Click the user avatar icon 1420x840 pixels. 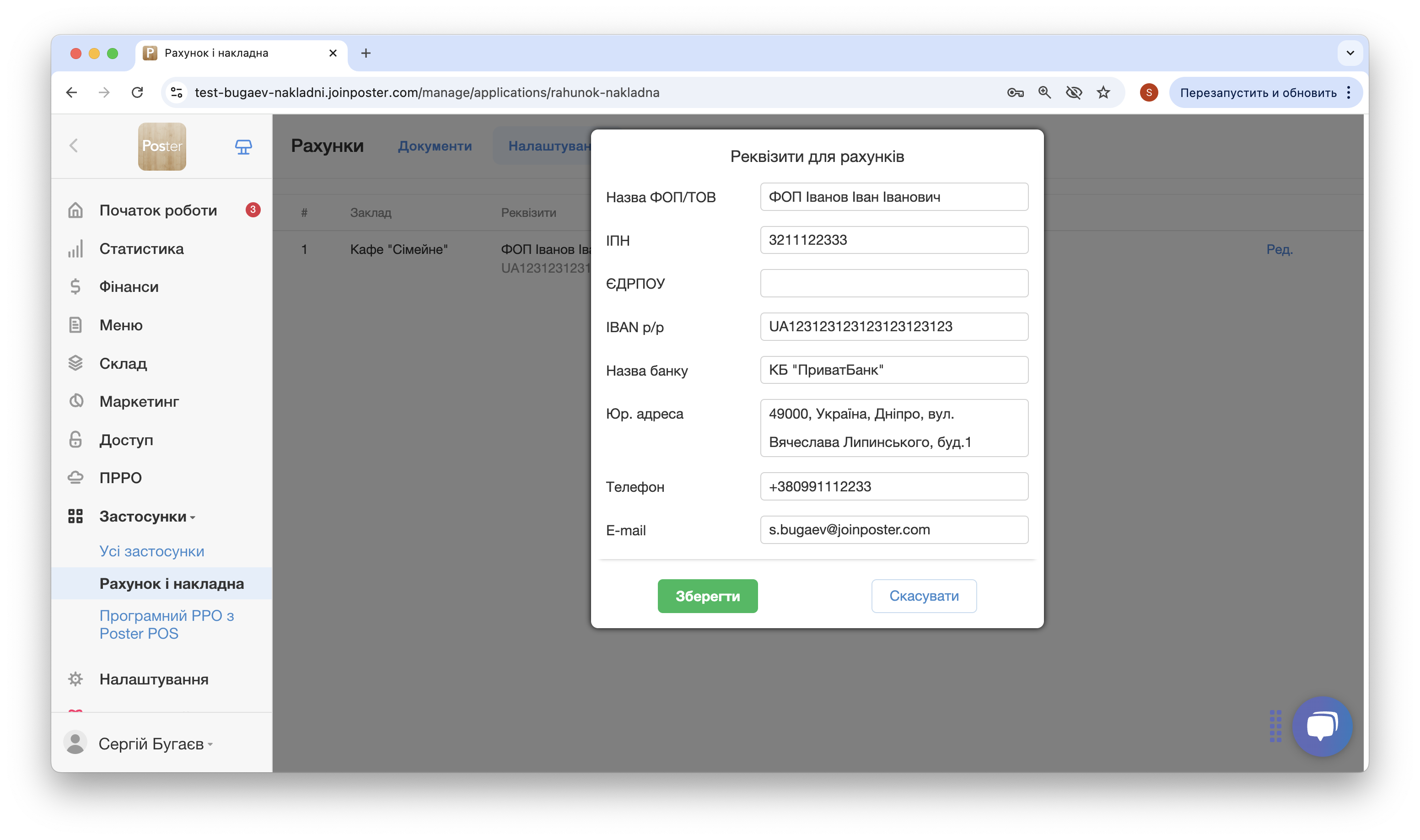(x=75, y=743)
